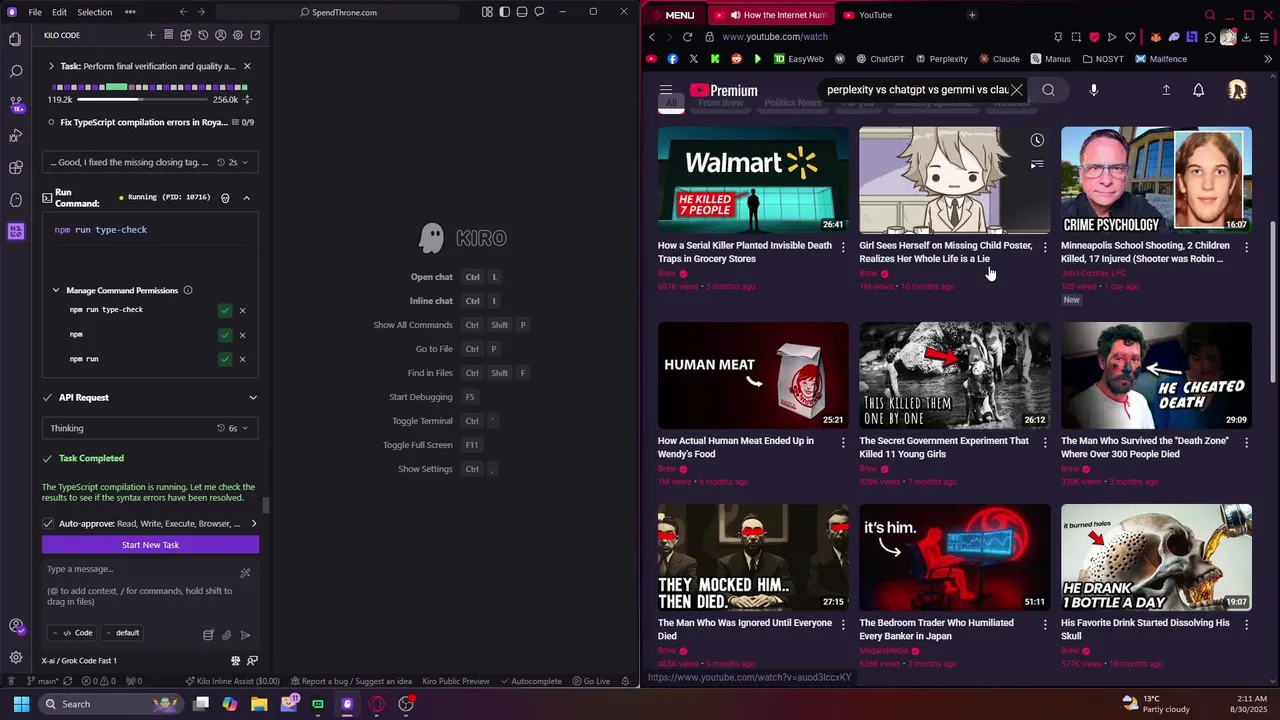Click YouTube voice search microphone
The width and height of the screenshot is (1280, 720).
1094,90
